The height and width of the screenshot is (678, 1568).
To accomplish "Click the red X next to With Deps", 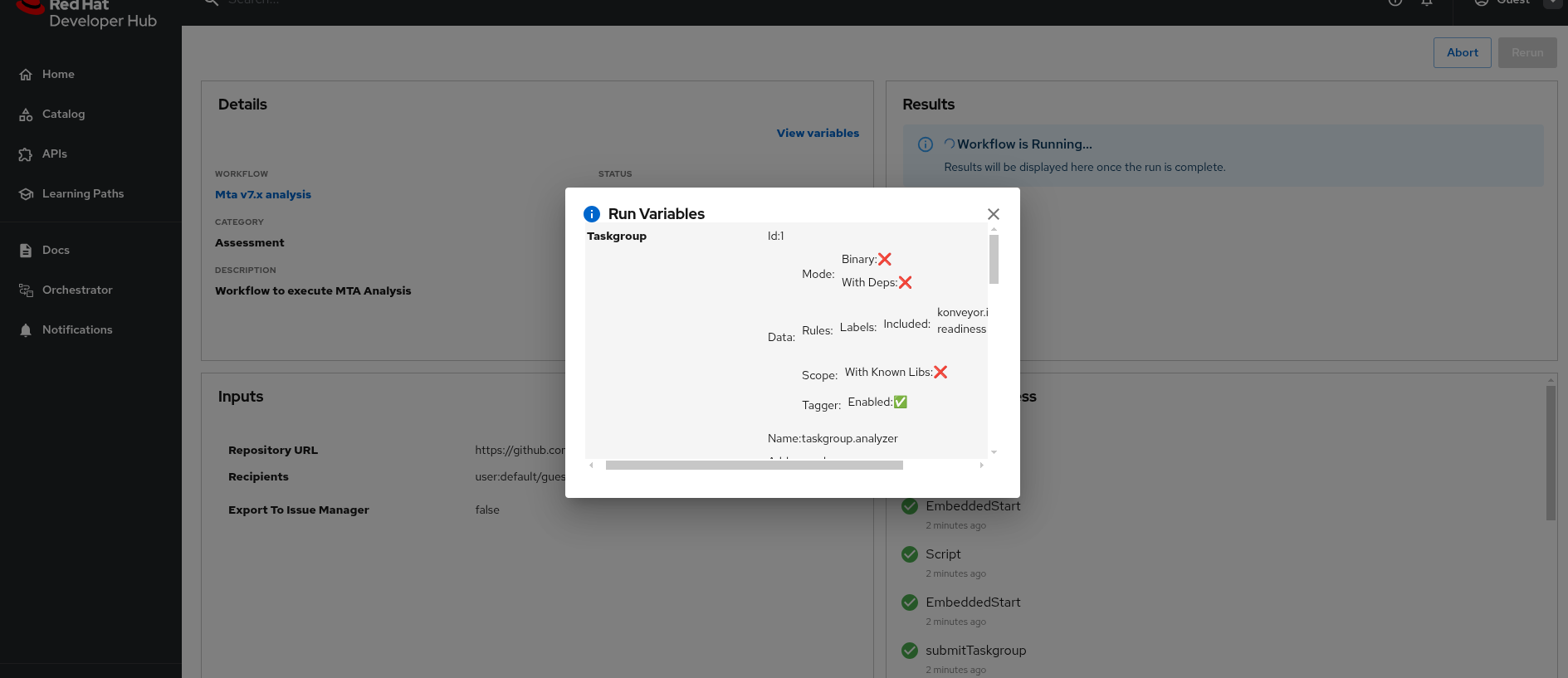I will (906, 283).
